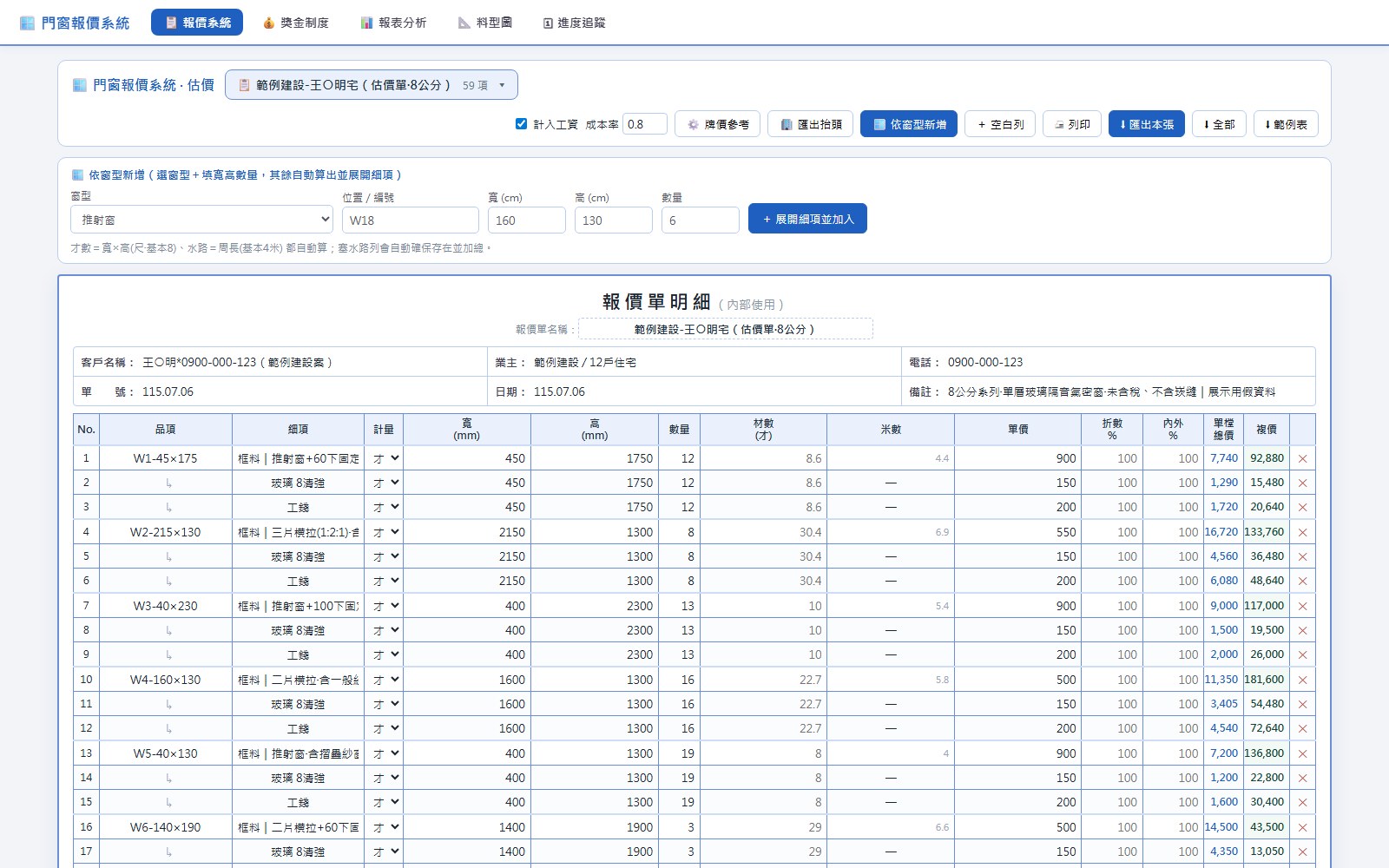The width and height of the screenshot is (1389, 868).
Task: Delete row 2 with its red X
Action: pos(1302,483)
